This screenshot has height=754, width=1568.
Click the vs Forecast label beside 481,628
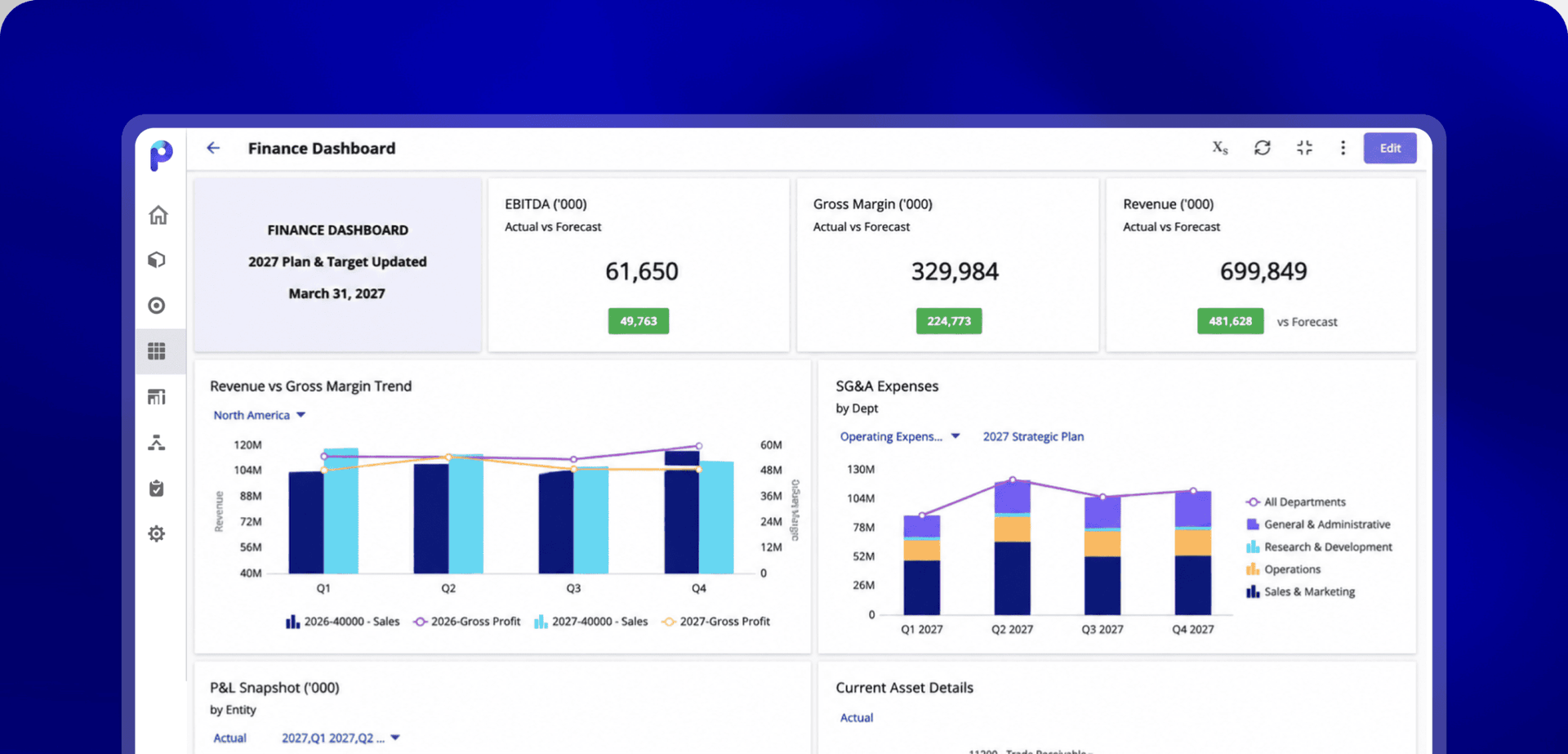click(x=1307, y=322)
